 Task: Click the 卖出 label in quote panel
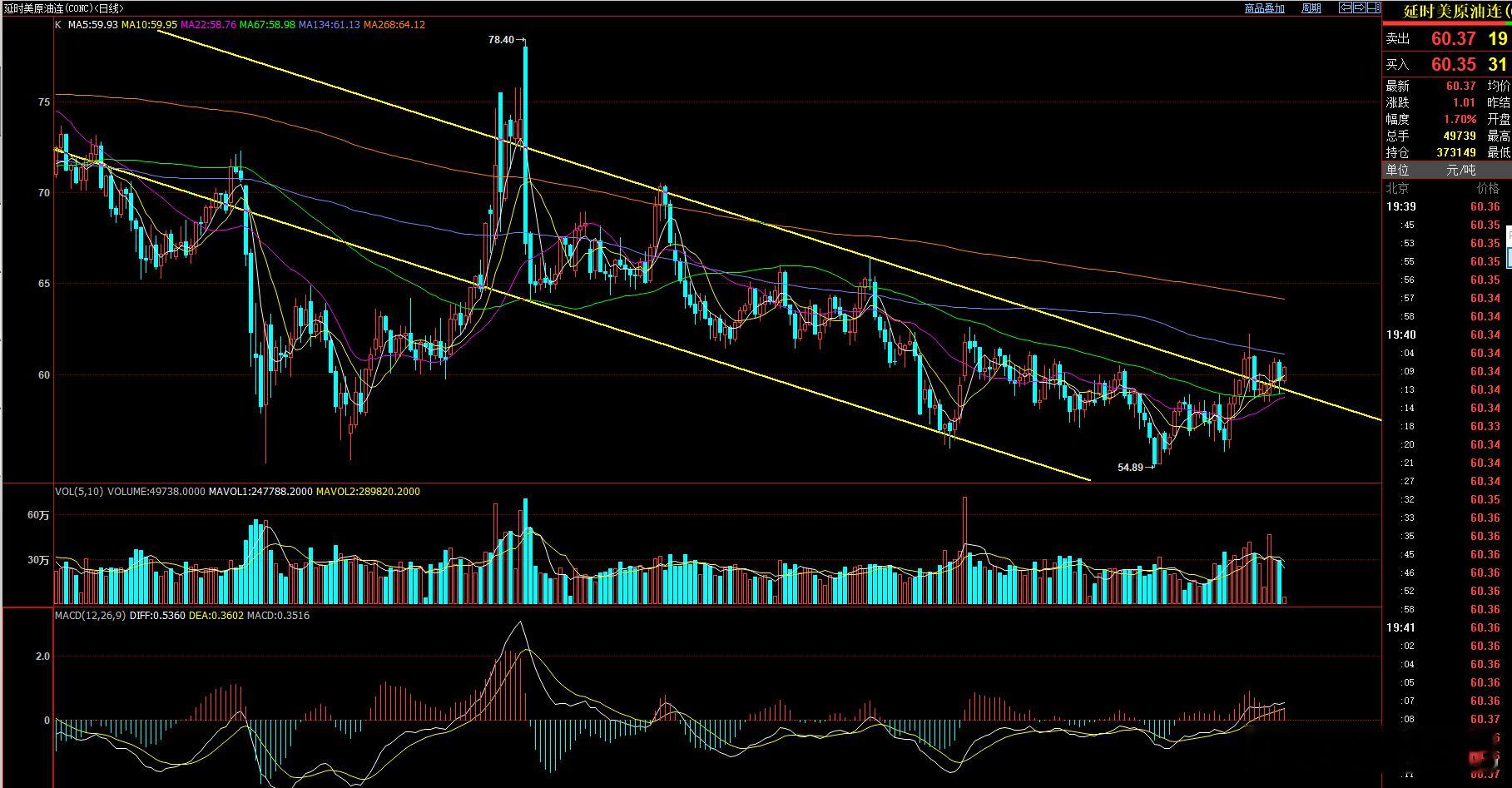[x=1398, y=39]
